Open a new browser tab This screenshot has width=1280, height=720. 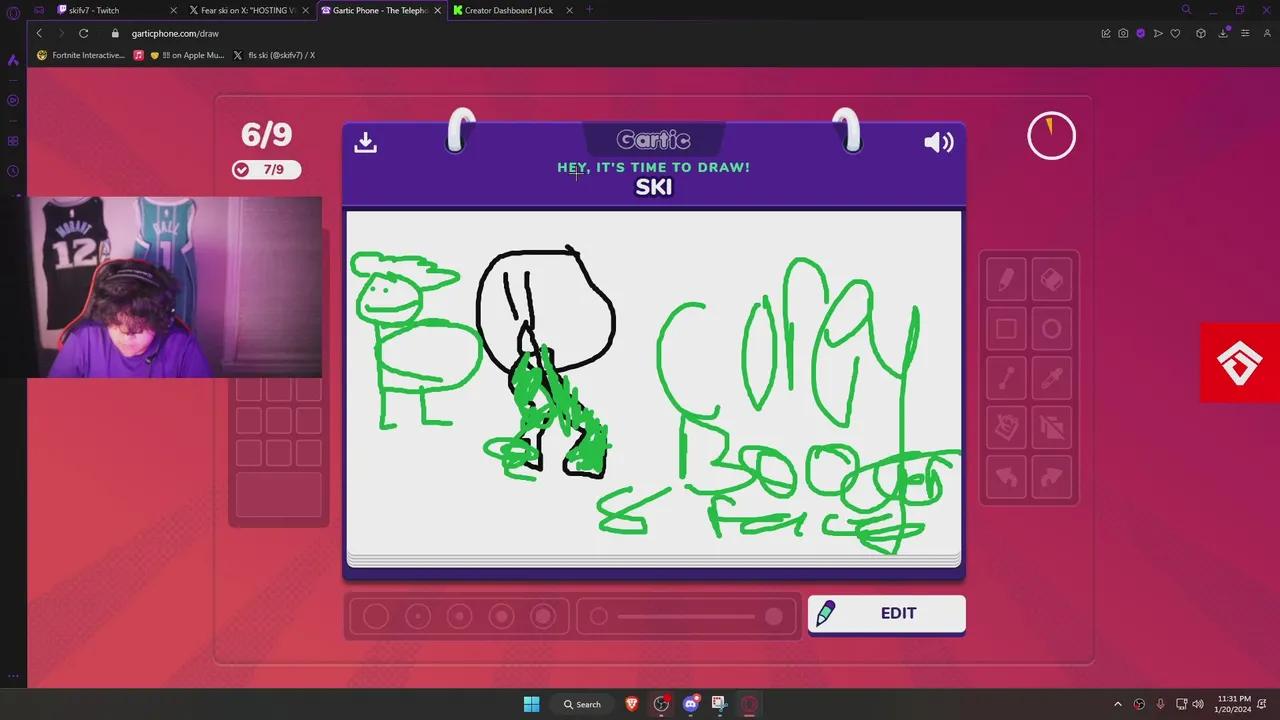(589, 10)
